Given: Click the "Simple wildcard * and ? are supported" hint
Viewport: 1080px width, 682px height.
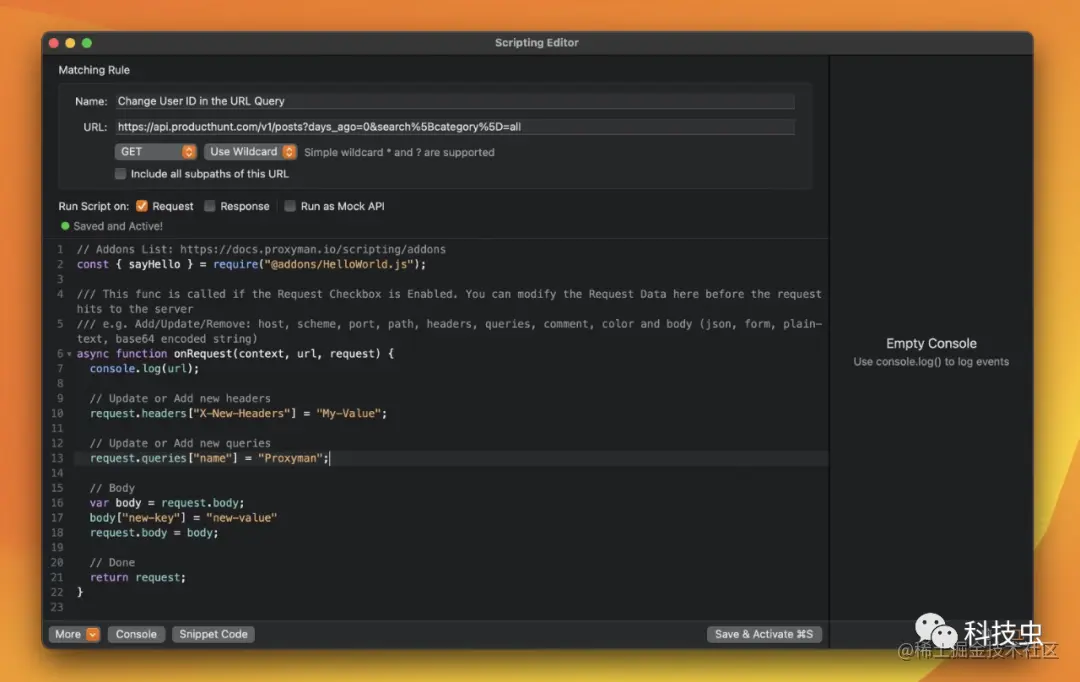Looking at the screenshot, I should coord(399,152).
